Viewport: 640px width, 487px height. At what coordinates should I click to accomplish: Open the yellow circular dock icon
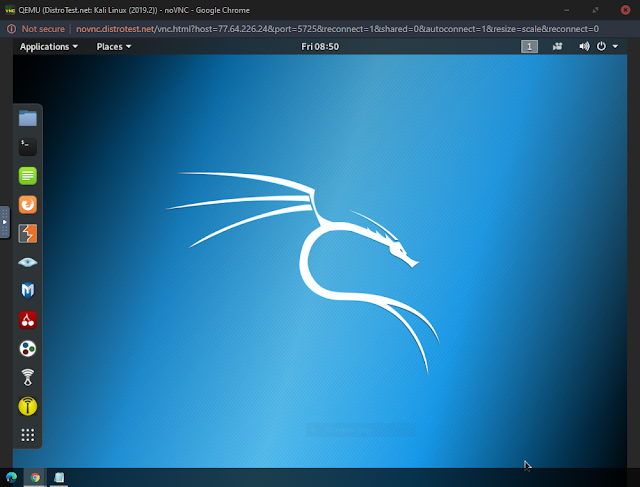pos(28,406)
